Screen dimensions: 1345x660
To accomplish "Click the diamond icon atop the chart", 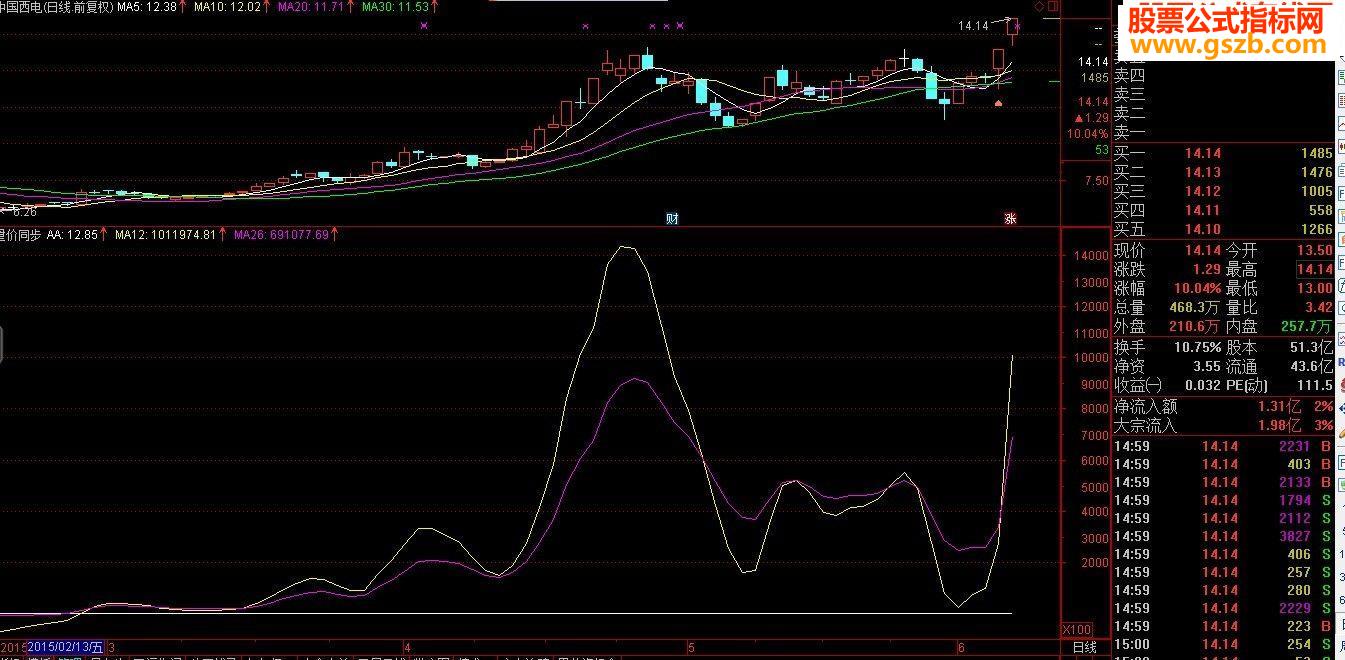I will tap(1039, 6).
